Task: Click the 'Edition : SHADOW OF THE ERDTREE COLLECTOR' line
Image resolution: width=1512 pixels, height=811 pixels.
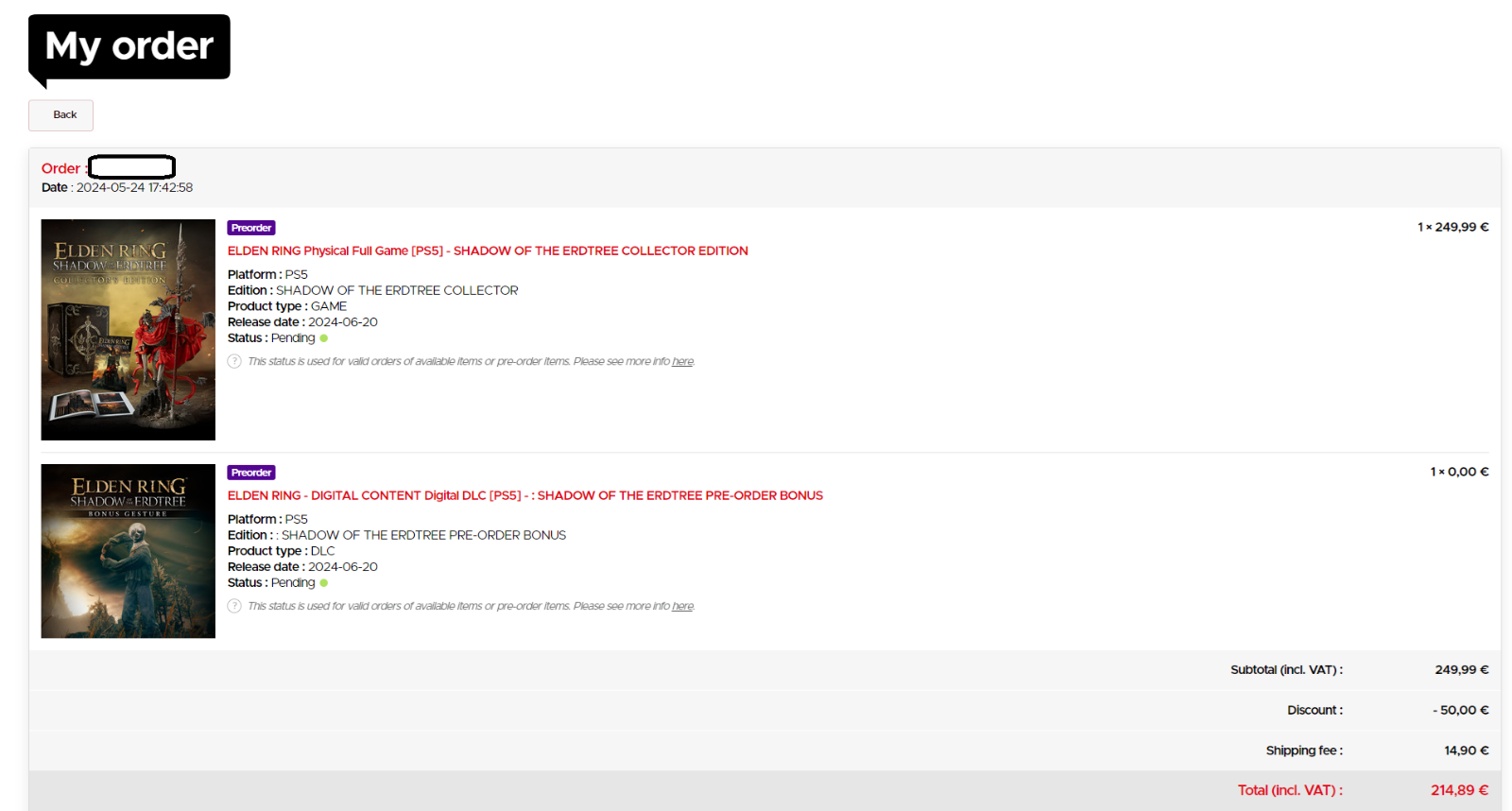Action: (373, 290)
